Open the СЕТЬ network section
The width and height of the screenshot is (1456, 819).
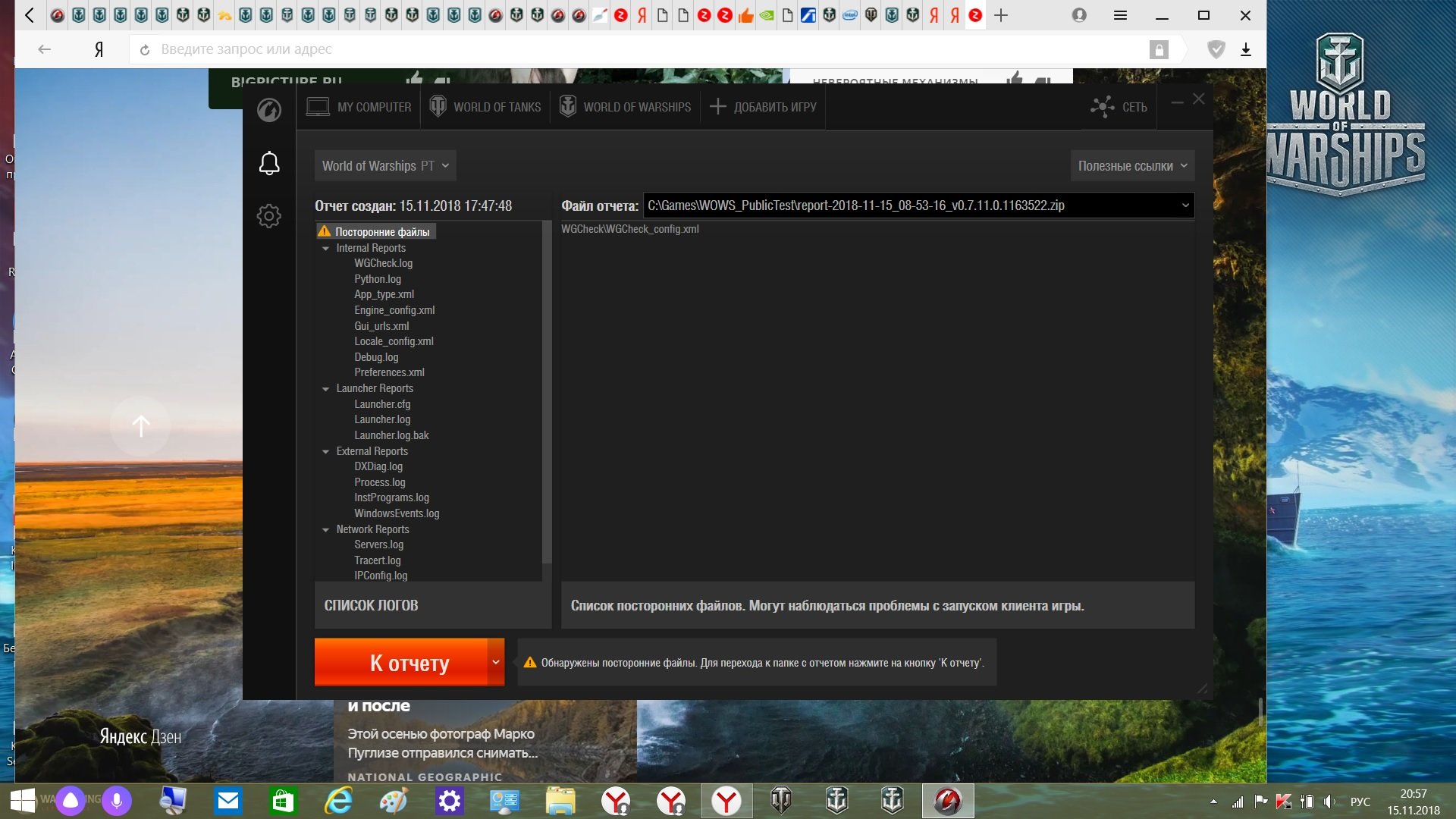[1119, 107]
